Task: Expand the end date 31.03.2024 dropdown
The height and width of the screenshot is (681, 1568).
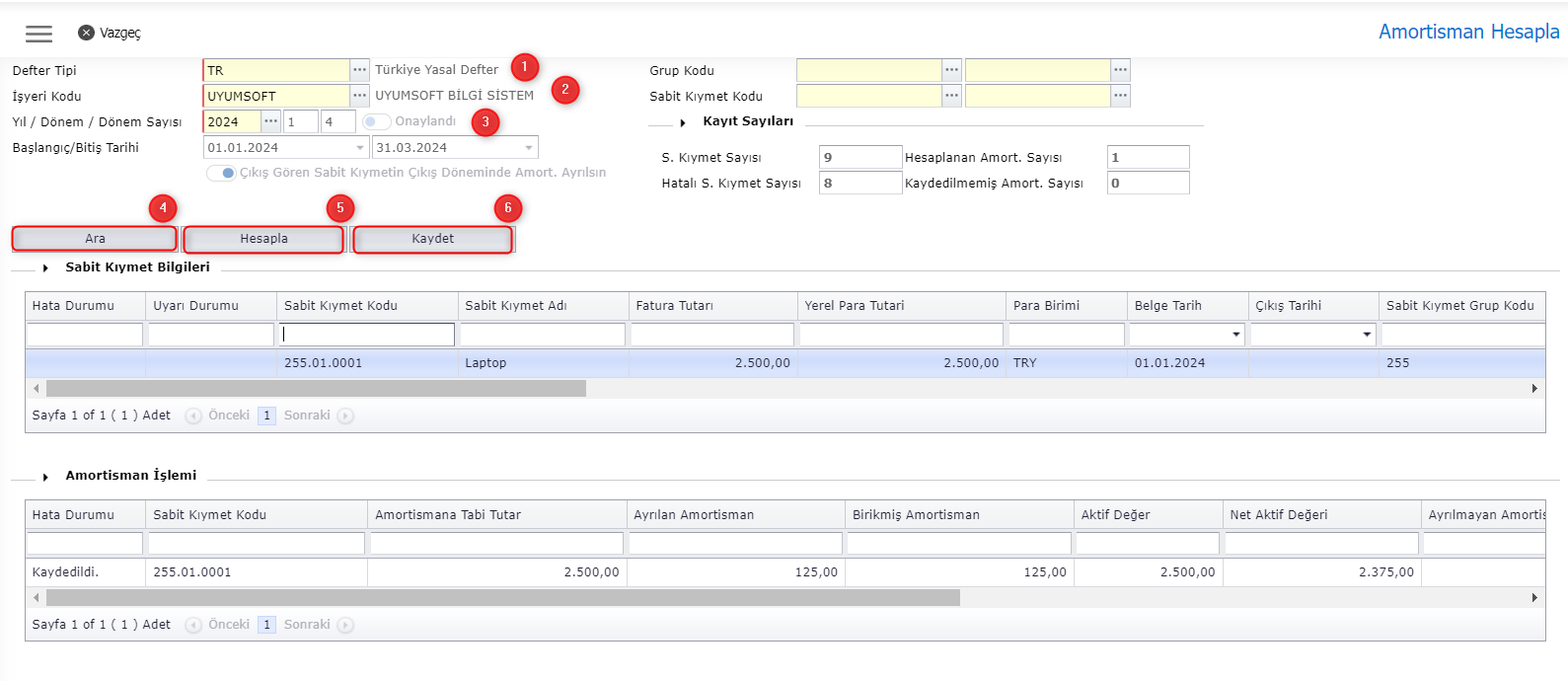Action: pyautogui.click(x=529, y=148)
